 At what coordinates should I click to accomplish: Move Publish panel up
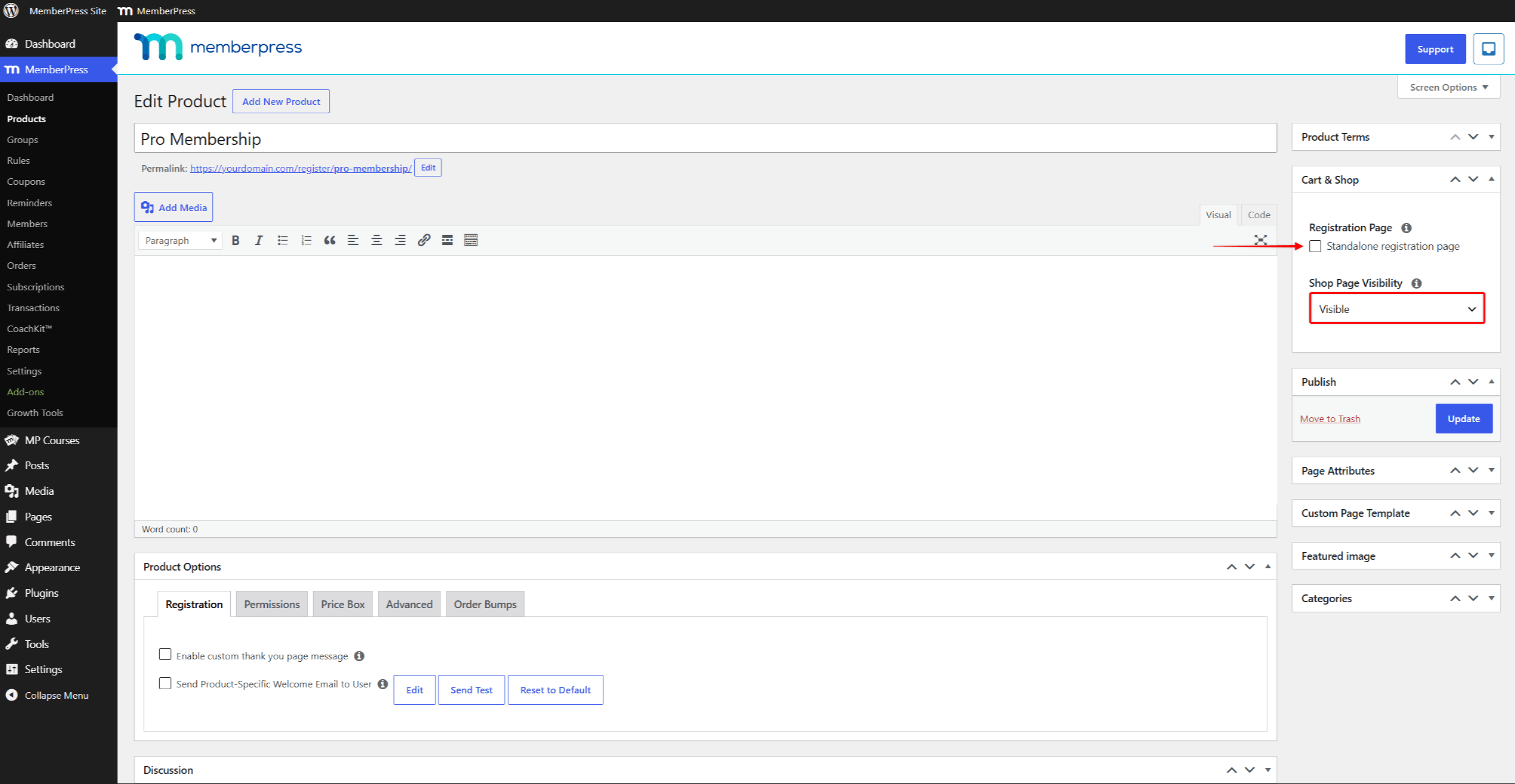1455,382
